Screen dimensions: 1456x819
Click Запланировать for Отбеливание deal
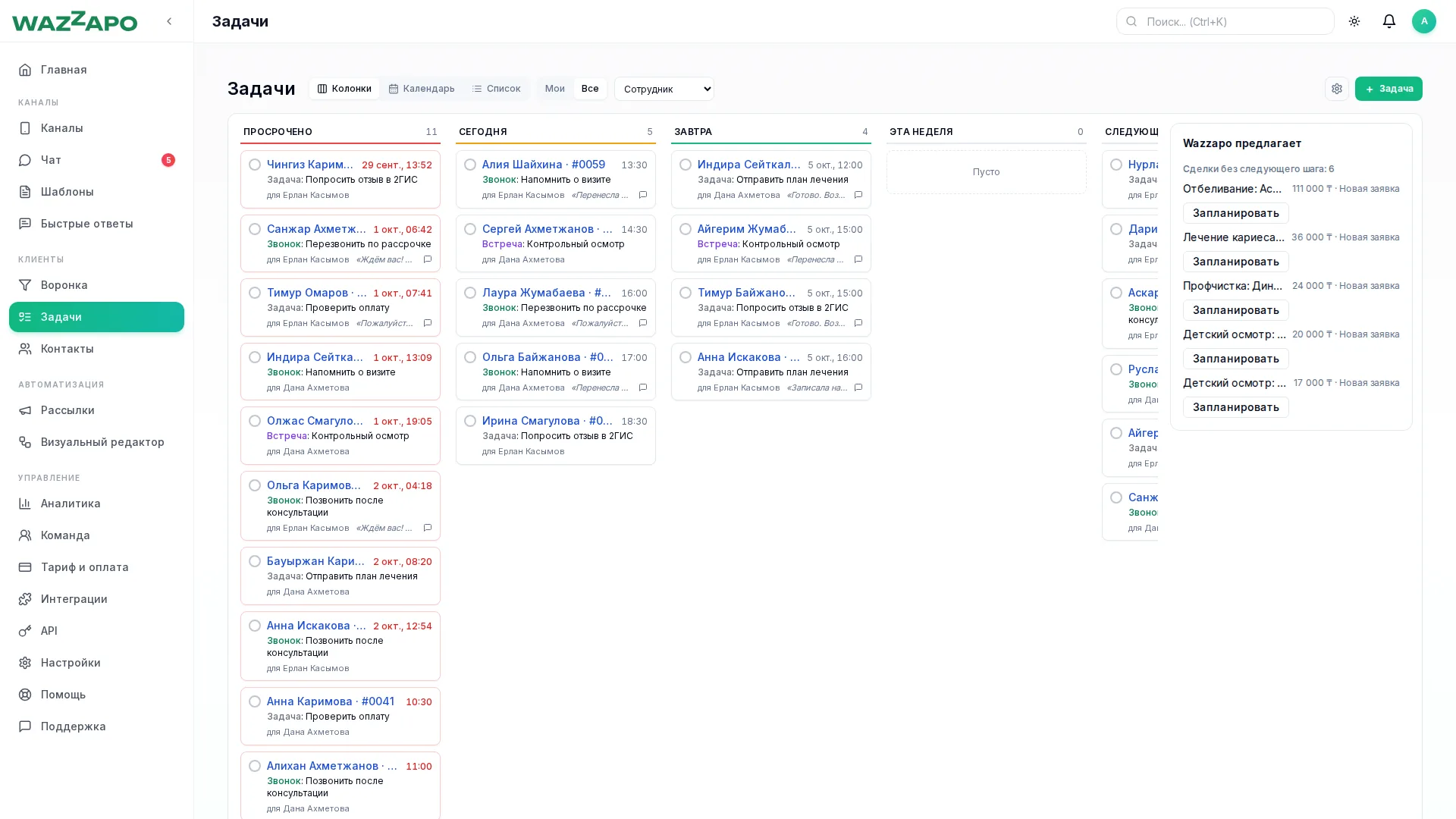(1235, 213)
